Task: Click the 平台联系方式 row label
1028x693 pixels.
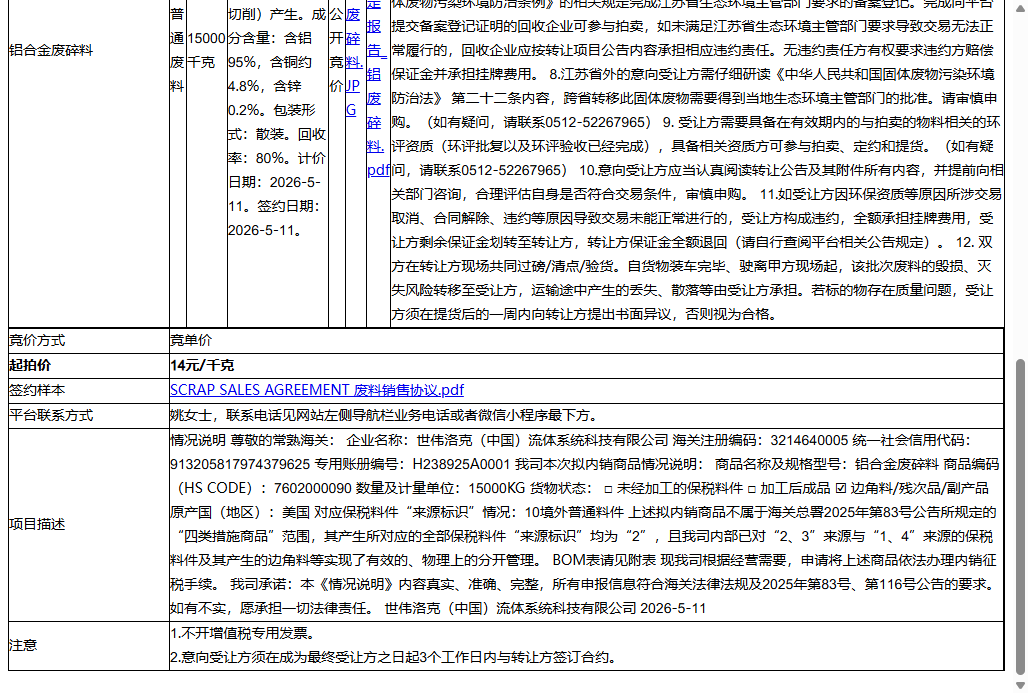Action: point(51,415)
